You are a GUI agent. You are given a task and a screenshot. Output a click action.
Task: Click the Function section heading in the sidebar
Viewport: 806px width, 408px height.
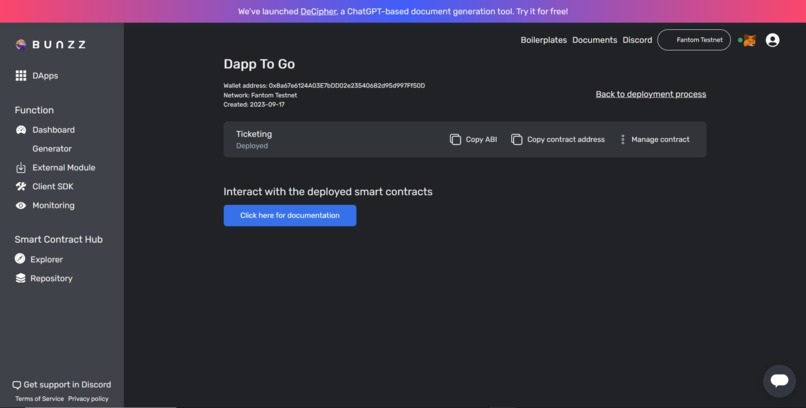34,110
